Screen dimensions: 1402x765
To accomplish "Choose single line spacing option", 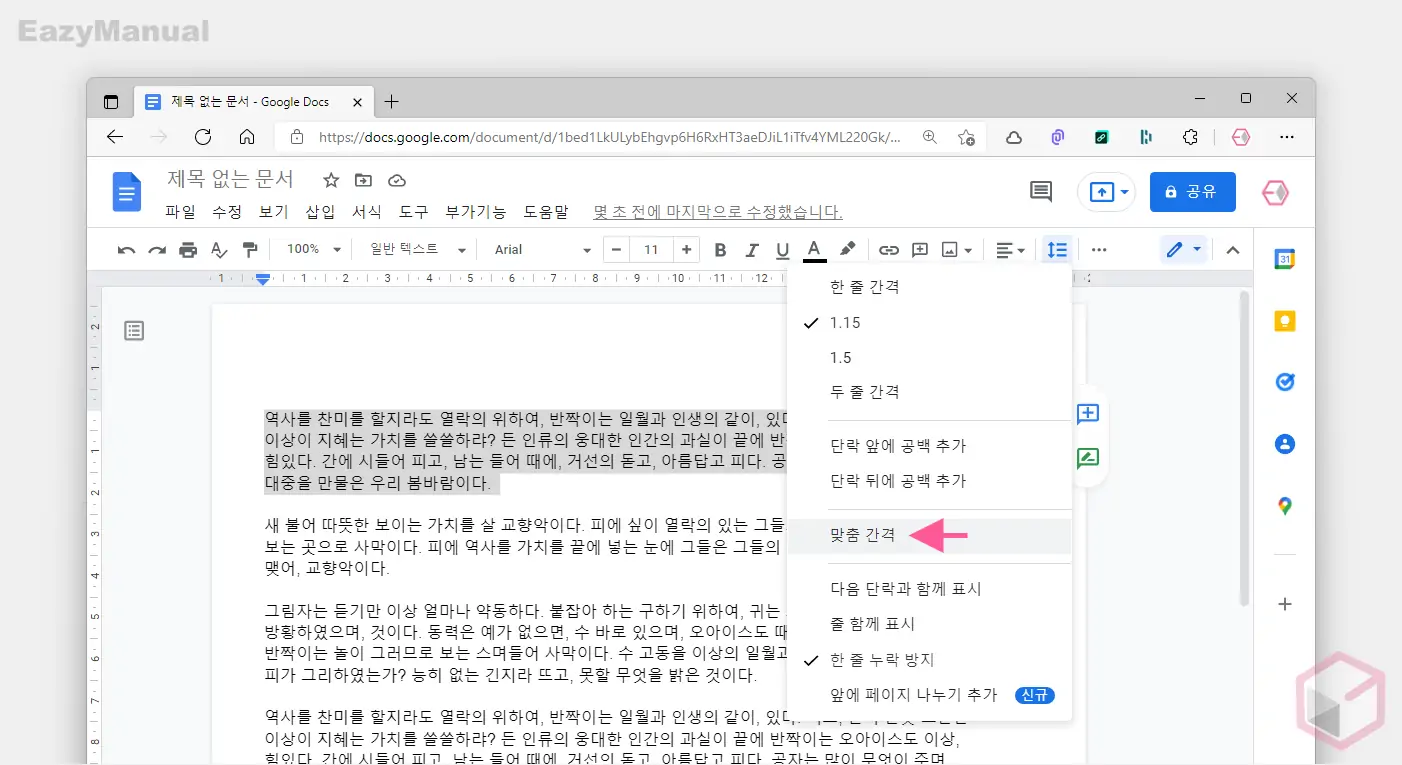I will click(x=929, y=287).
